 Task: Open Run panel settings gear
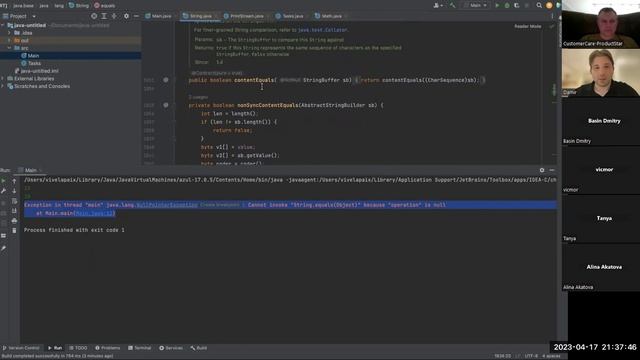542,170
